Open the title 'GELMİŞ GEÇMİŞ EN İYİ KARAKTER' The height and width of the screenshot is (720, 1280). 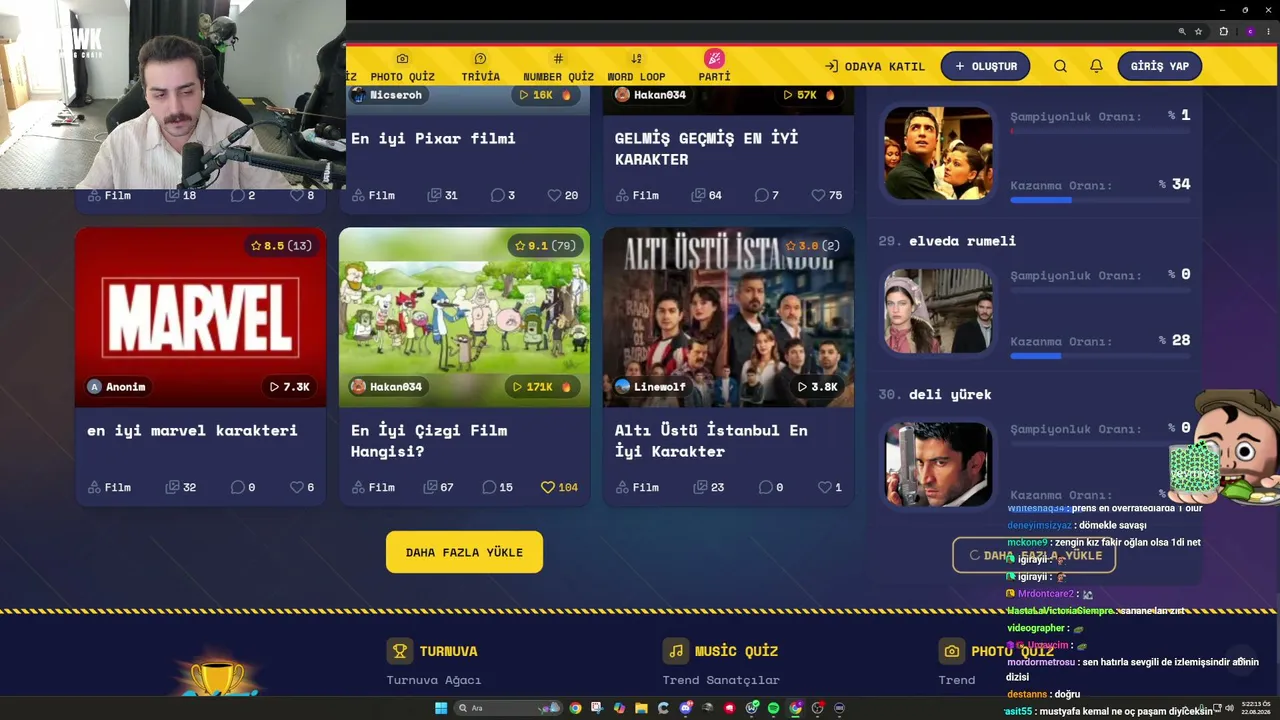pos(706,149)
